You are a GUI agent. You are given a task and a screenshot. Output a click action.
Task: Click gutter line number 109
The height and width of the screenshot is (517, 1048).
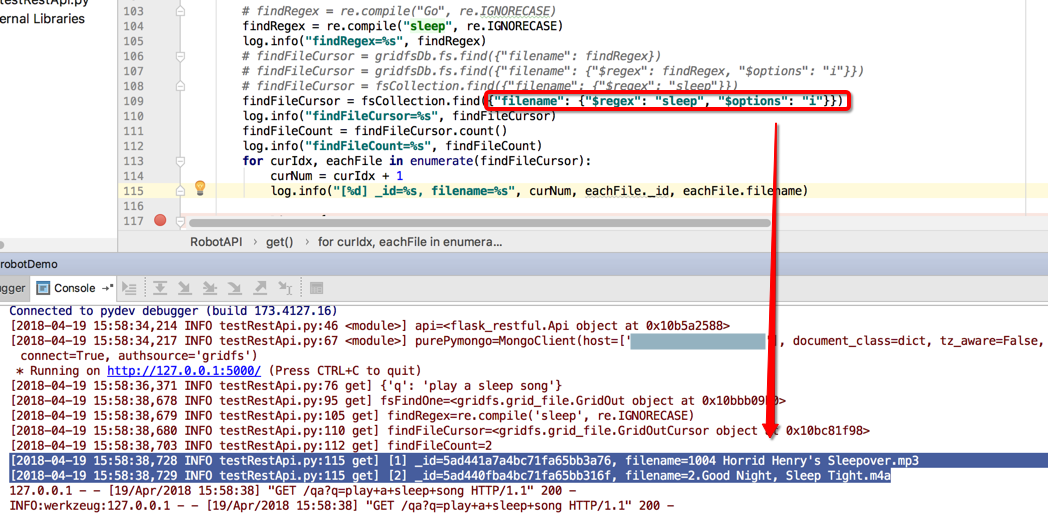pos(134,101)
